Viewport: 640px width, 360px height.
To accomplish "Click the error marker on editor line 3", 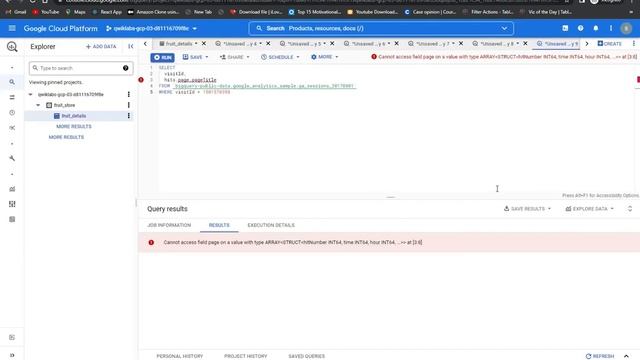I will pos(141,80).
